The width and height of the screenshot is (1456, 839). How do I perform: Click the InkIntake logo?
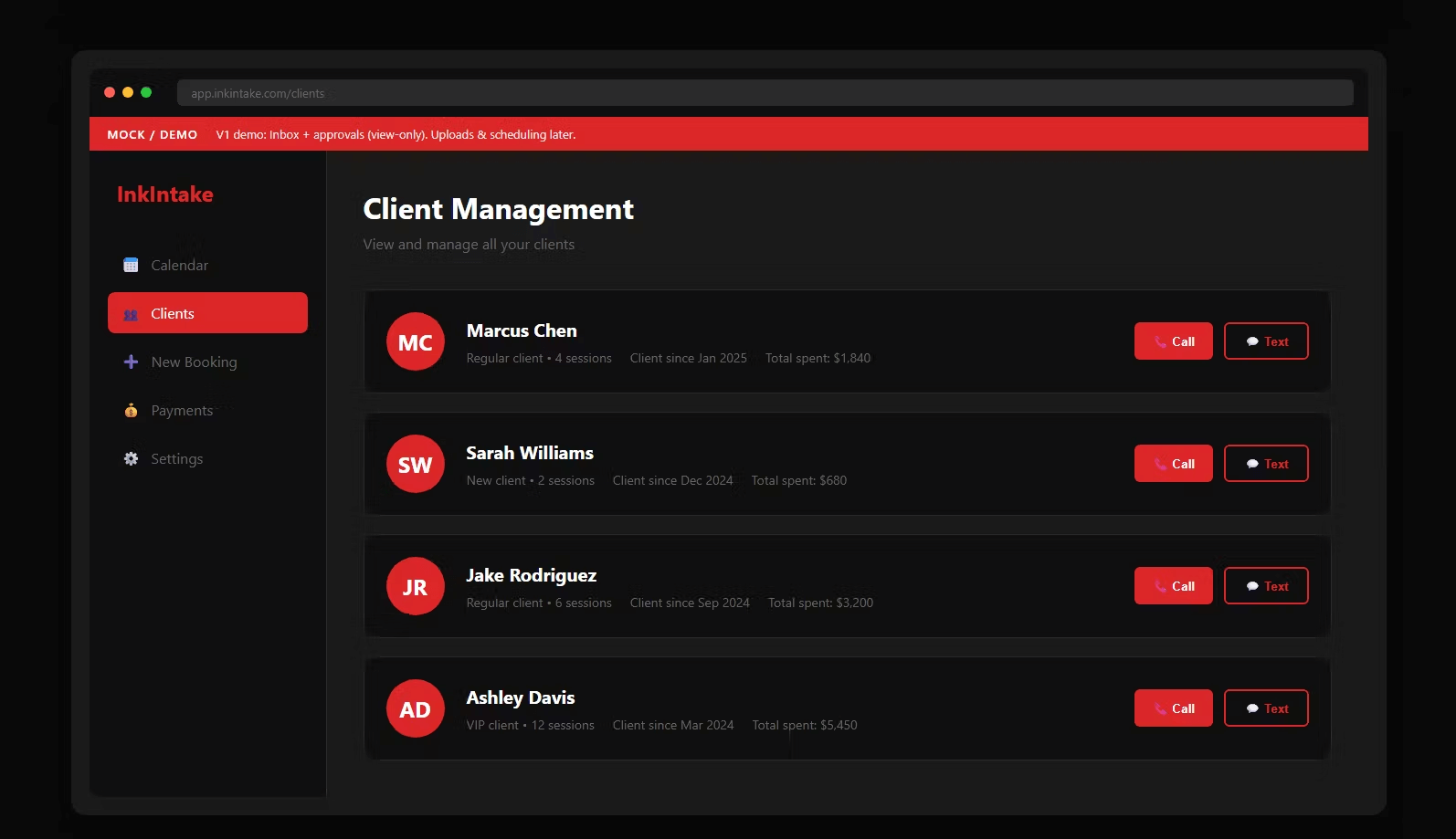pos(165,194)
